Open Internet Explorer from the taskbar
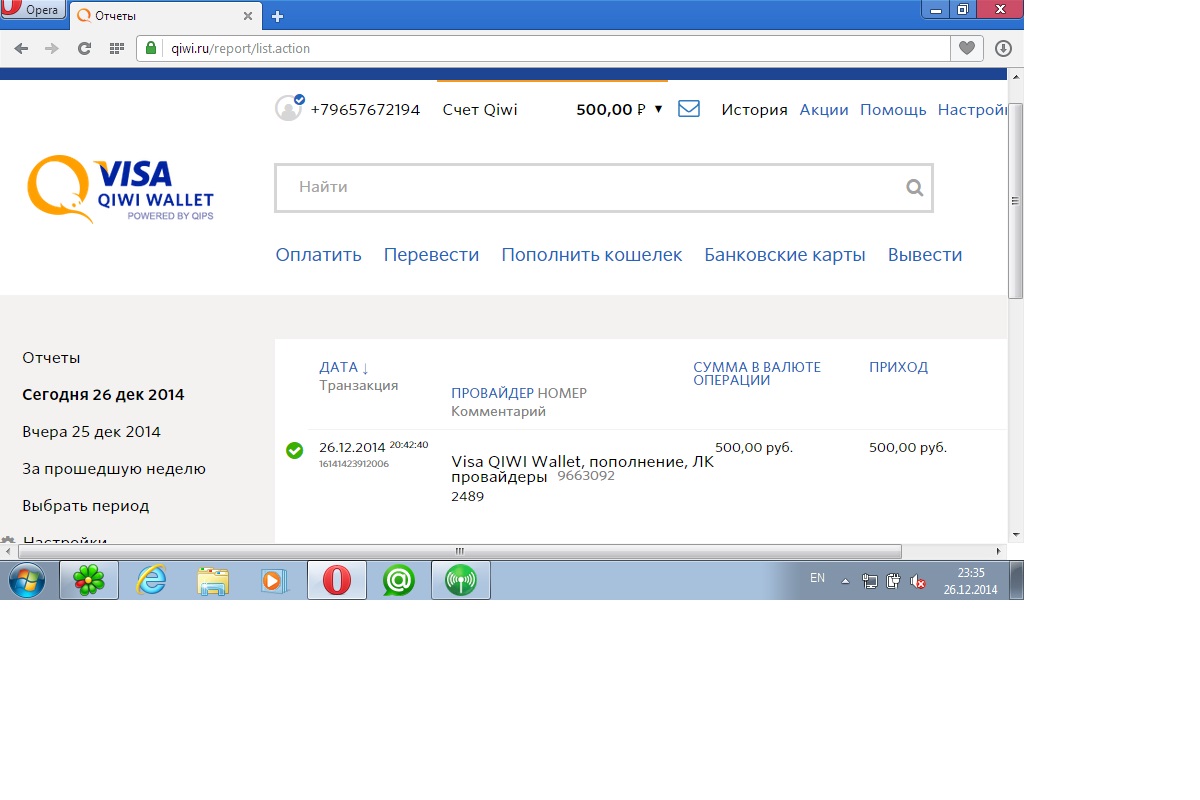Viewport: 1200px width, 800px height. tap(151, 580)
